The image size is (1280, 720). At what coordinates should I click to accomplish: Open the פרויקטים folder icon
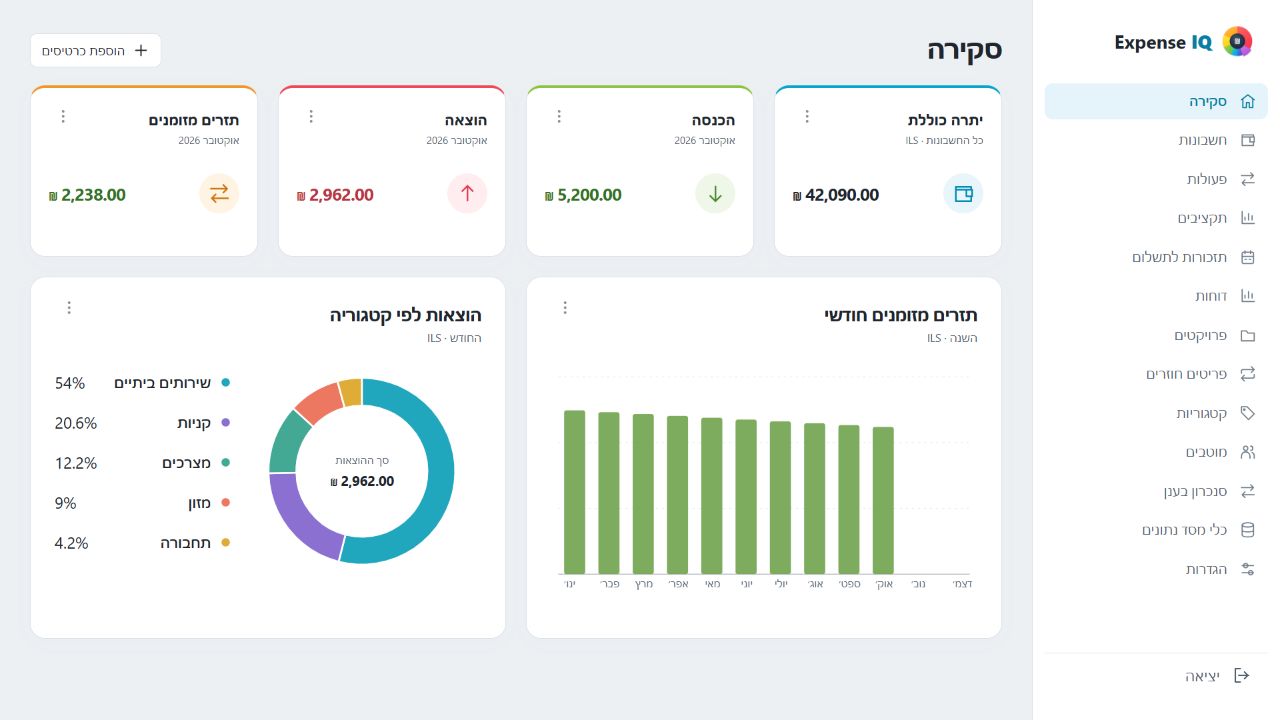[1247, 335]
